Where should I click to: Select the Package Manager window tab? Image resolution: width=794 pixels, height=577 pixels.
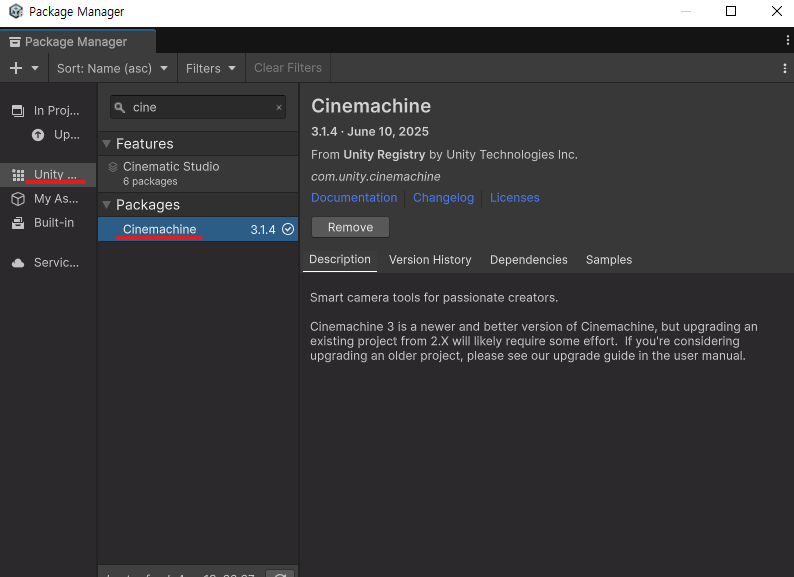tap(77, 42)
